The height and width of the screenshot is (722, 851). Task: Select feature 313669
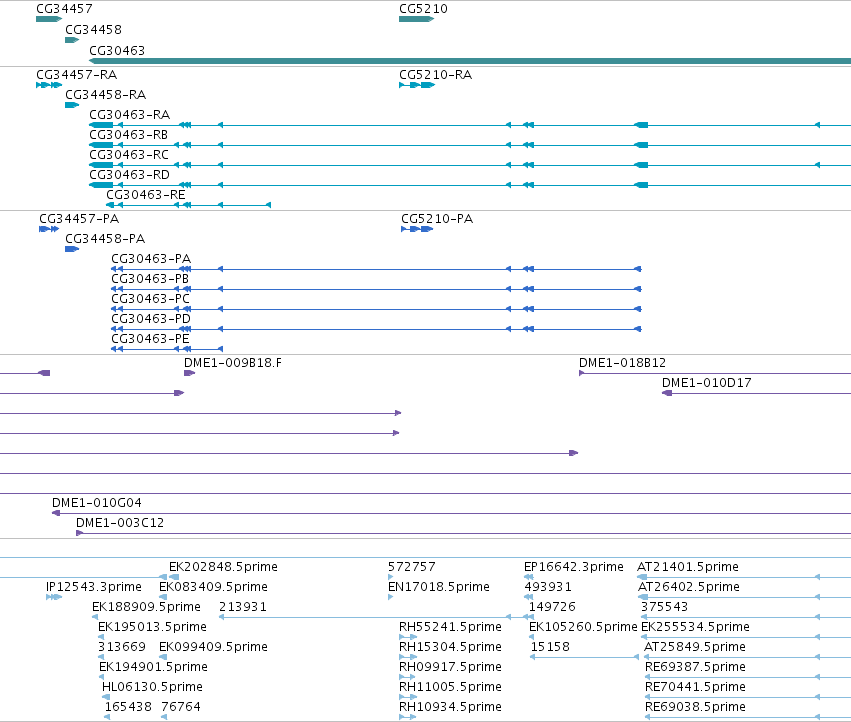(x=101, y=657)
